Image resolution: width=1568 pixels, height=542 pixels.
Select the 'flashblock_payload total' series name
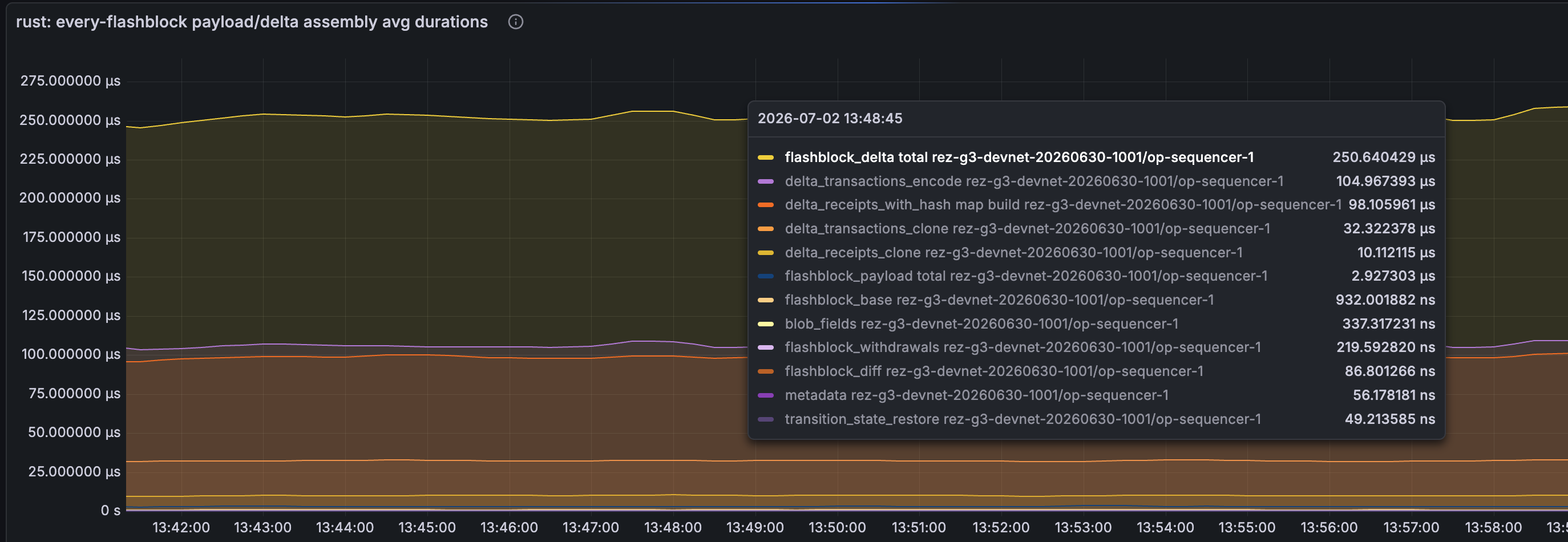(1026, 276)
